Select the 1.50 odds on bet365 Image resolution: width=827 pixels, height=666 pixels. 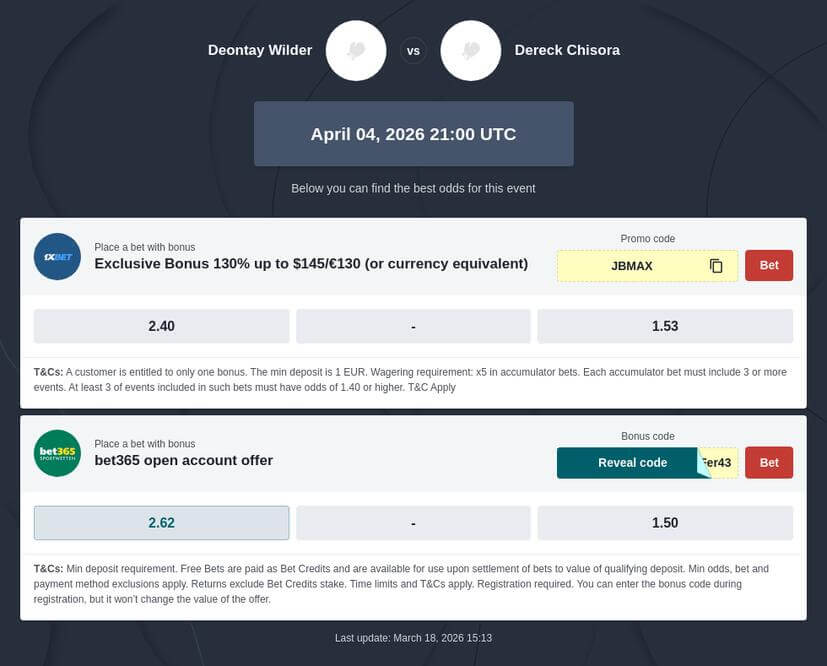(665, 522)
